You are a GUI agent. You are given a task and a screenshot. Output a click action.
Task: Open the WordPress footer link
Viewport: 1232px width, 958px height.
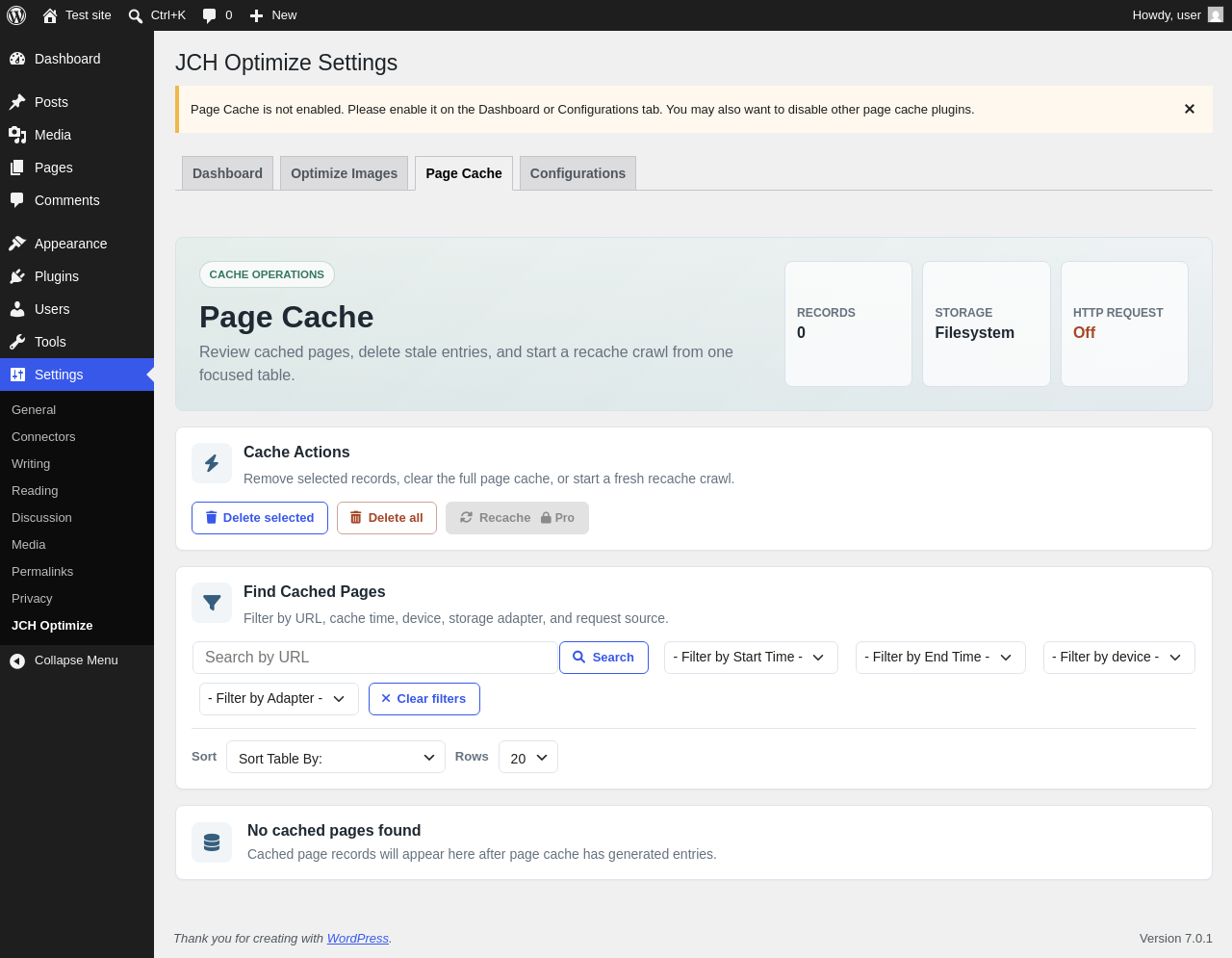pos(358,939)
